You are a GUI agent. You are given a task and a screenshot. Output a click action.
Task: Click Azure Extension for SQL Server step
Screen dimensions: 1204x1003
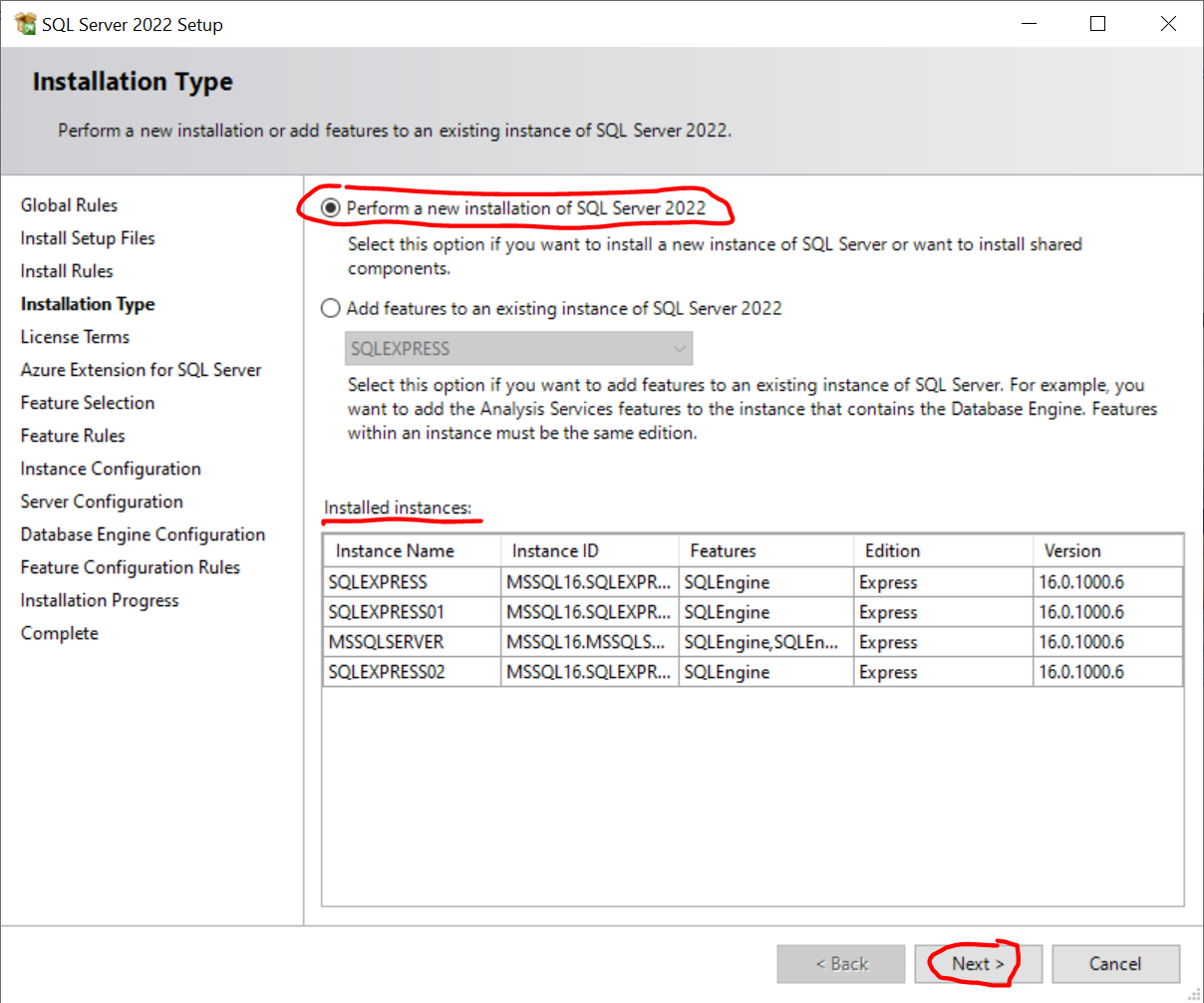tap(141, 370)
